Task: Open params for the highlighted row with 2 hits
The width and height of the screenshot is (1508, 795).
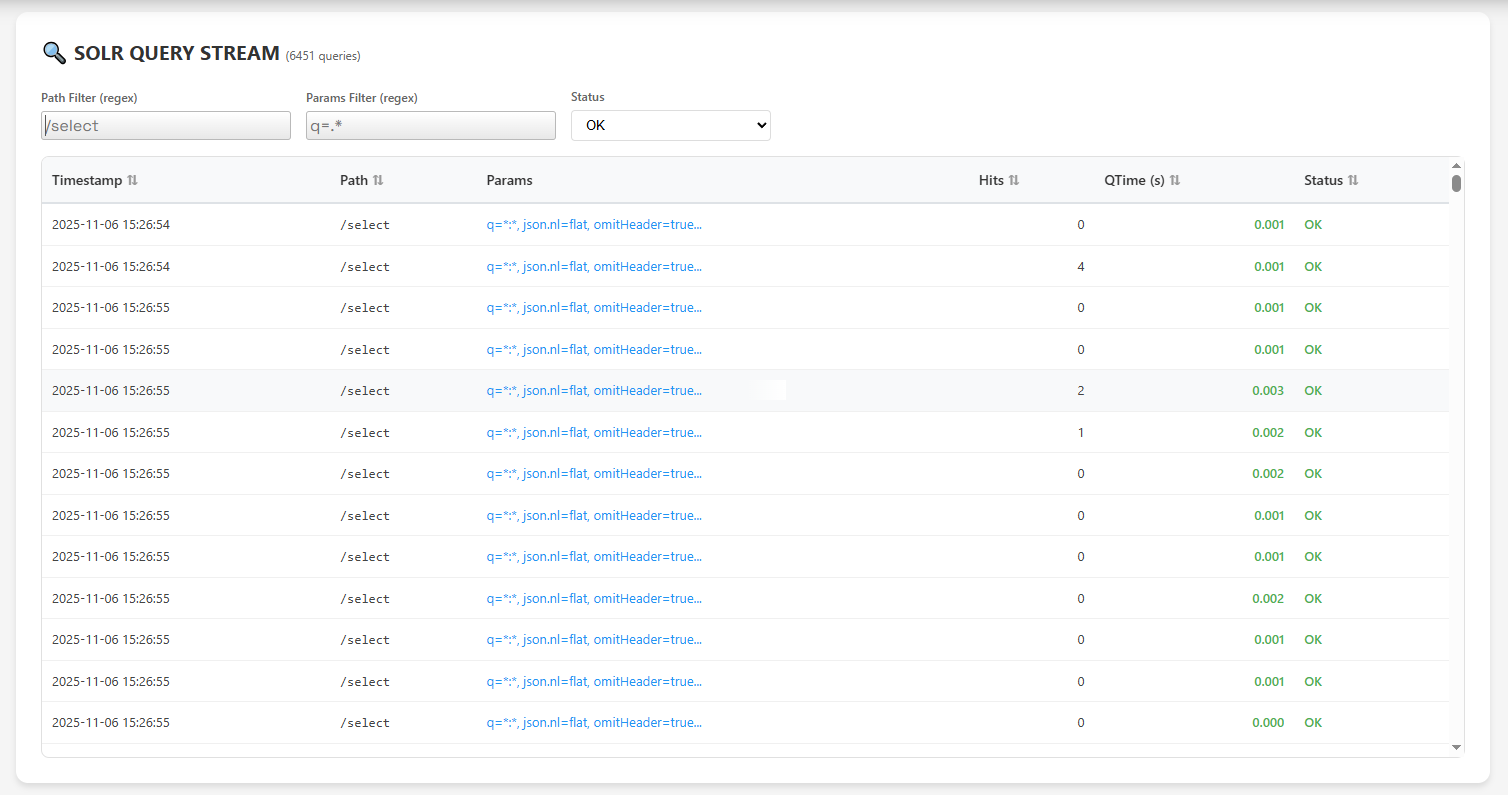Action: point(594,390)
